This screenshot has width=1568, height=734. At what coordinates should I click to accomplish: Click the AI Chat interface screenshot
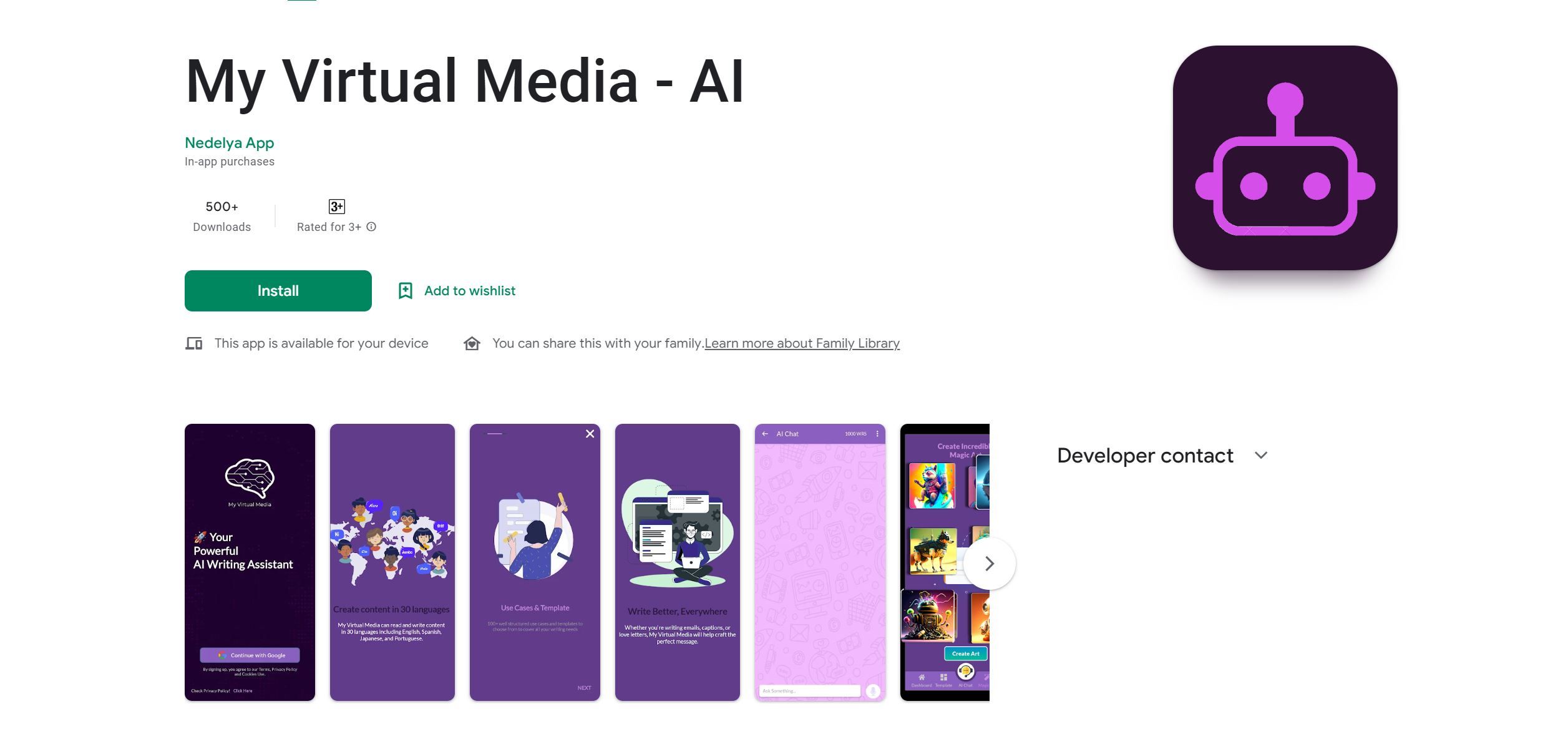click(x=820, y=562)
